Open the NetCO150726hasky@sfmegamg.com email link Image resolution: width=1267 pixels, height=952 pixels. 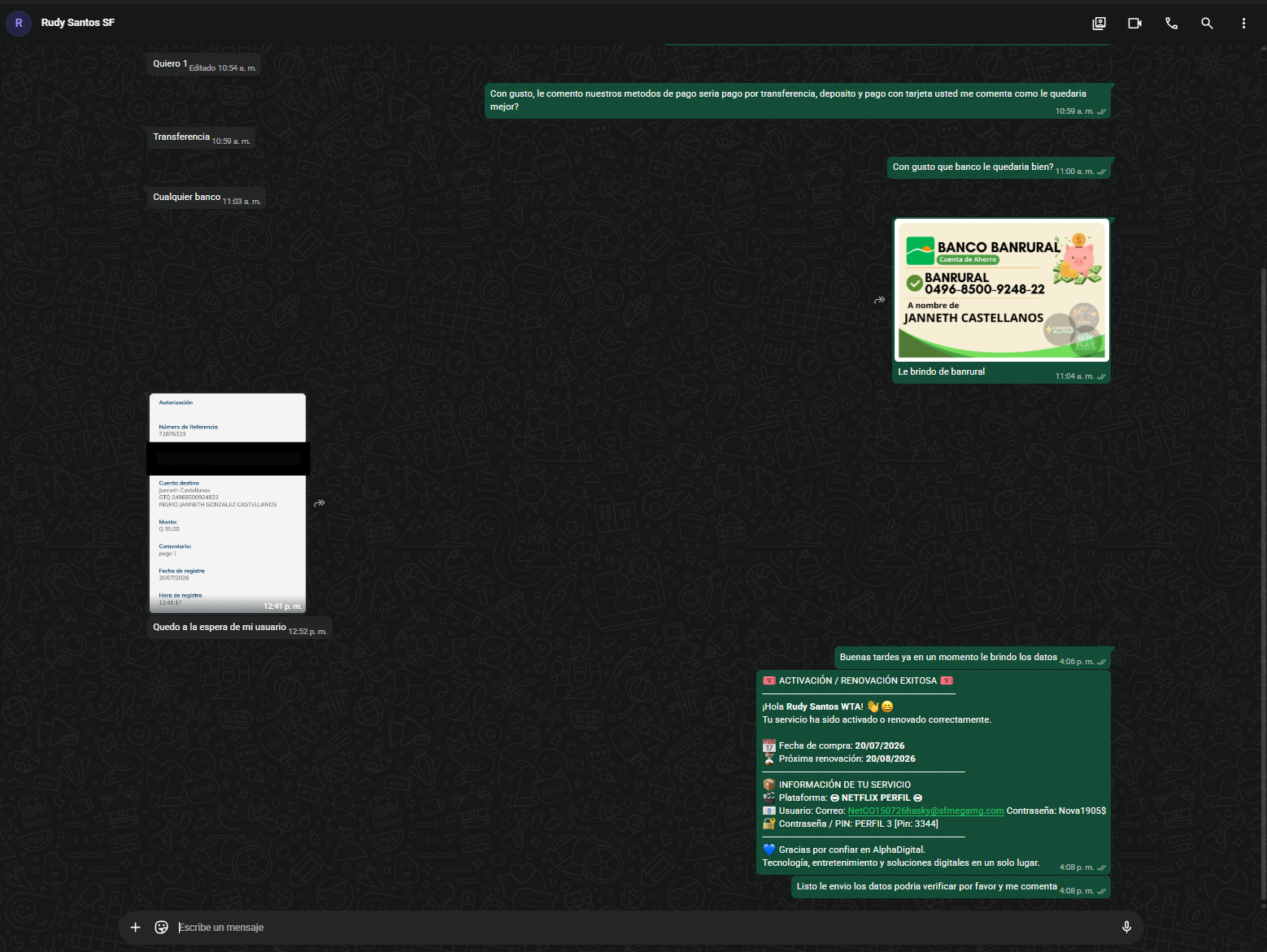click(925, 811)
